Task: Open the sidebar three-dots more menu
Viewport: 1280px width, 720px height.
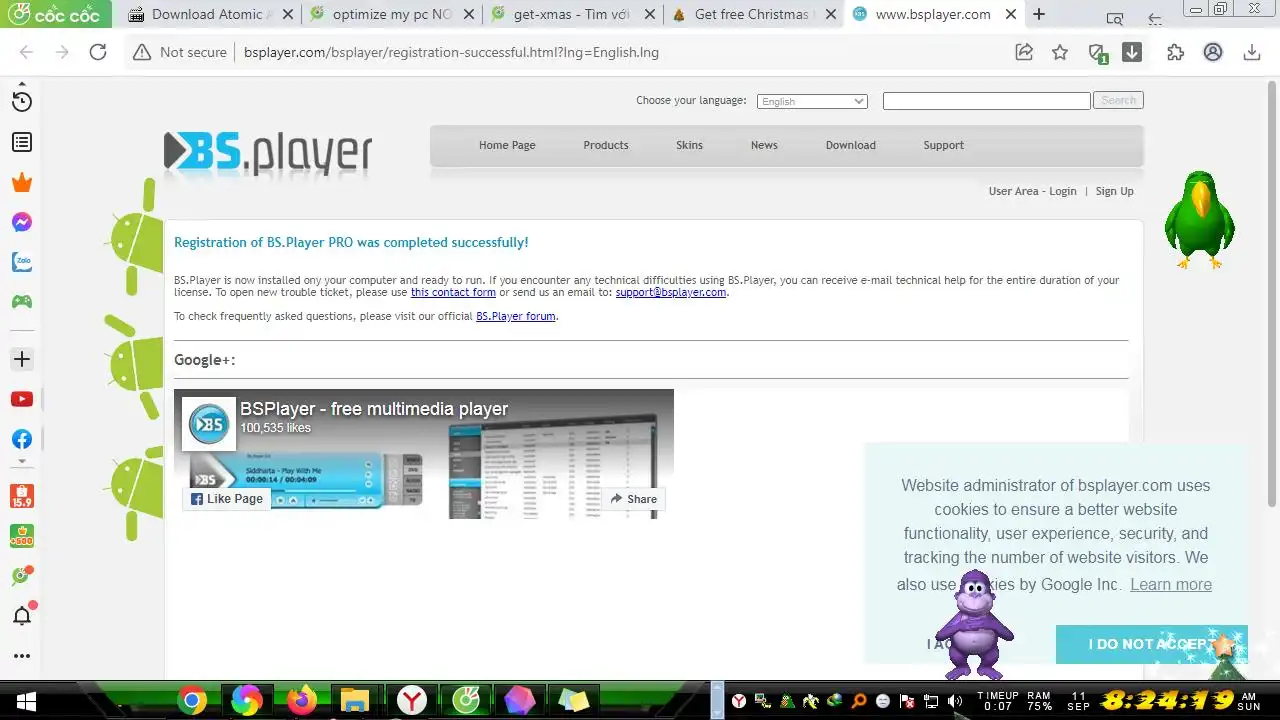Action: [x=22, y=656]
